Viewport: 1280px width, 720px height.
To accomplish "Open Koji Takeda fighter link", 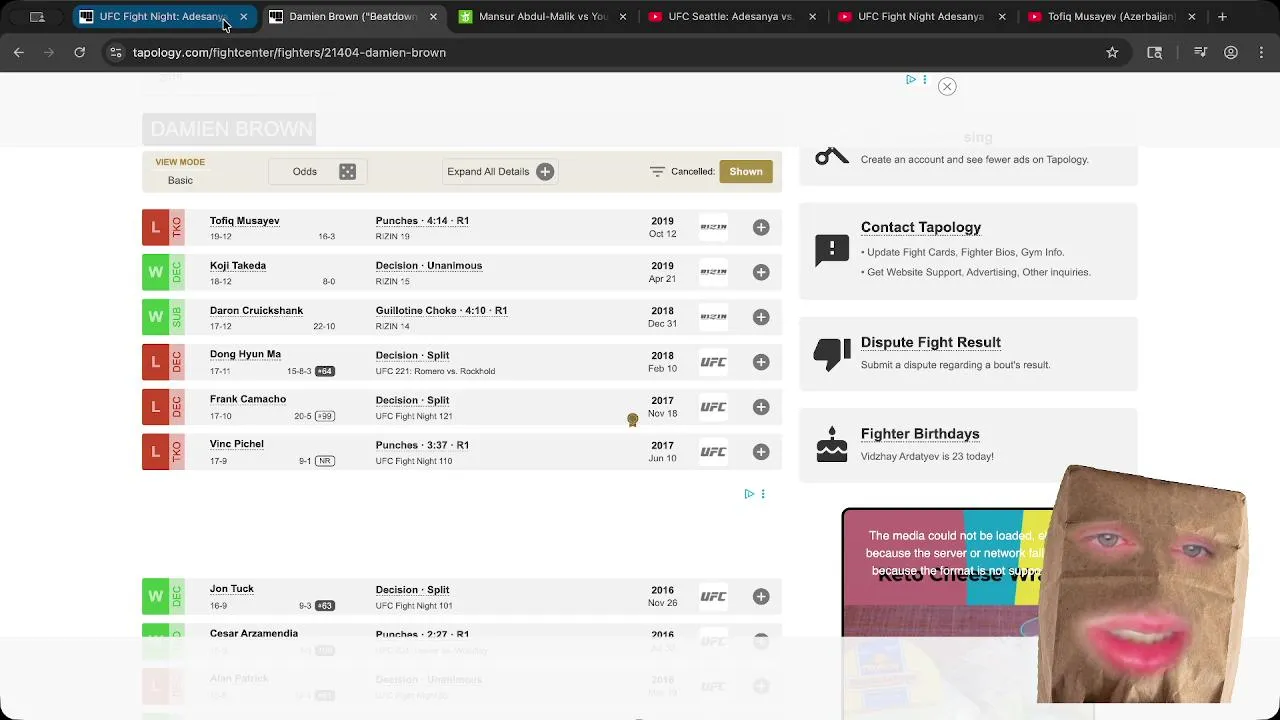I will (238, 266).
